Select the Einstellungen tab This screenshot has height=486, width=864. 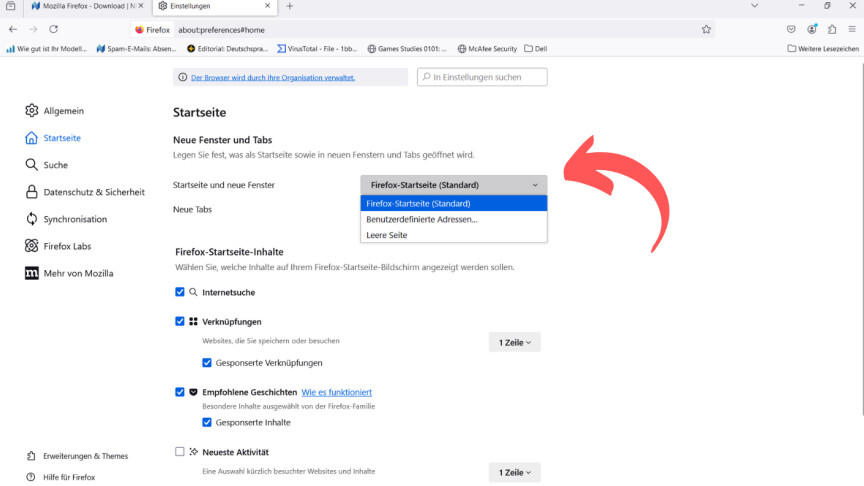214,6
